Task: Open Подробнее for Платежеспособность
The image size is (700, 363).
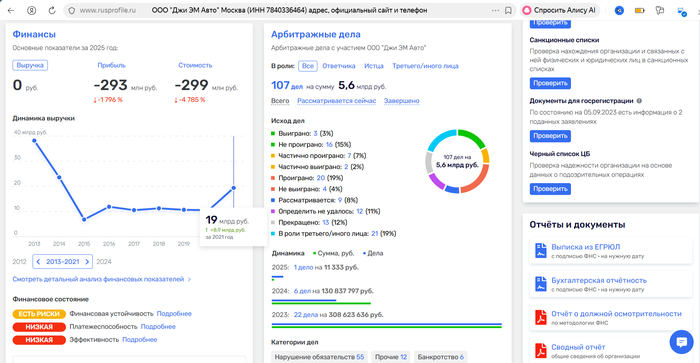Action: [158, 327]
